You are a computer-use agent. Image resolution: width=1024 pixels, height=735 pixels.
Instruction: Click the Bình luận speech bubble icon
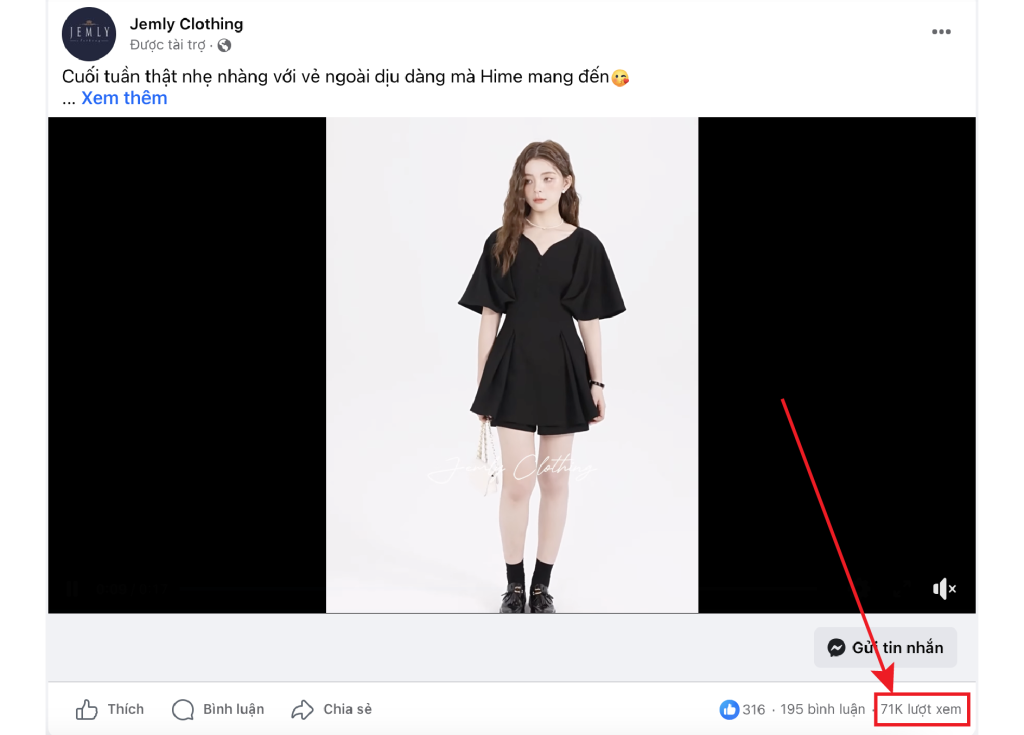[x=183, y=710]
